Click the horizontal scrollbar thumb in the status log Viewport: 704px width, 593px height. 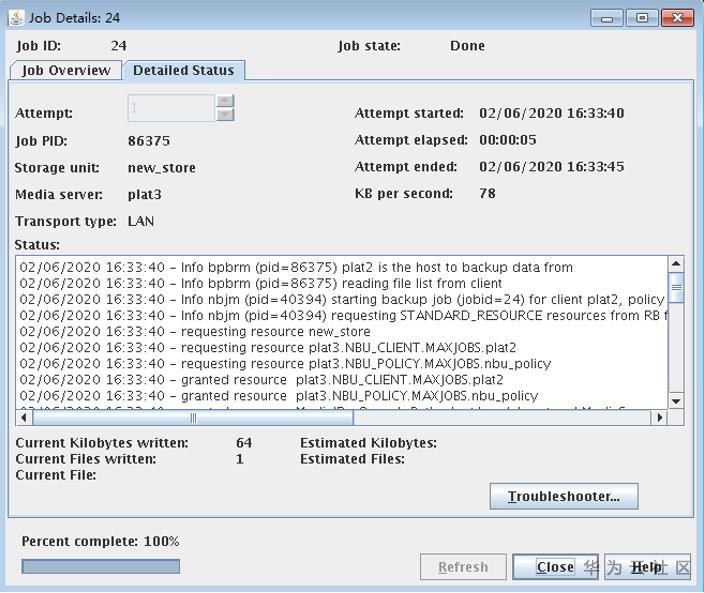coord(193,418)
